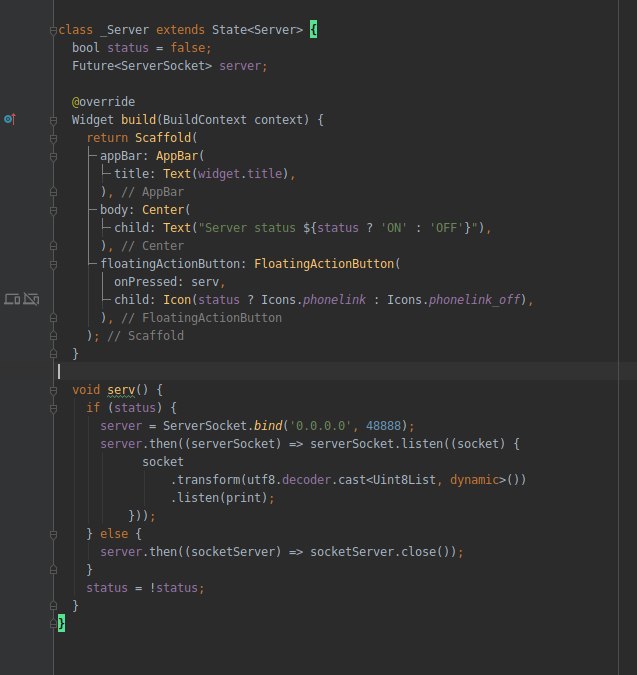Viewport: 637px width, 675px height.
Task: Click the '0.0.0.0' address string
Action: (321, 426)
